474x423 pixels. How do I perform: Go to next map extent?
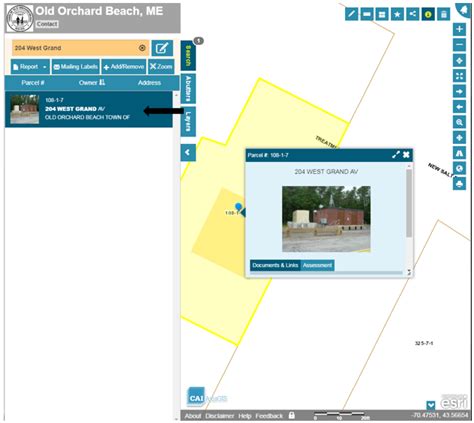(459, 91)
